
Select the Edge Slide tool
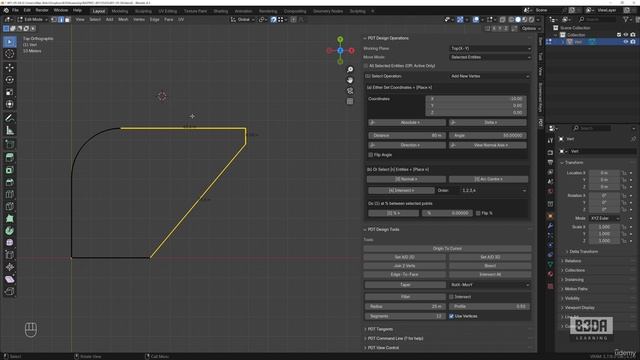[9, 255]
